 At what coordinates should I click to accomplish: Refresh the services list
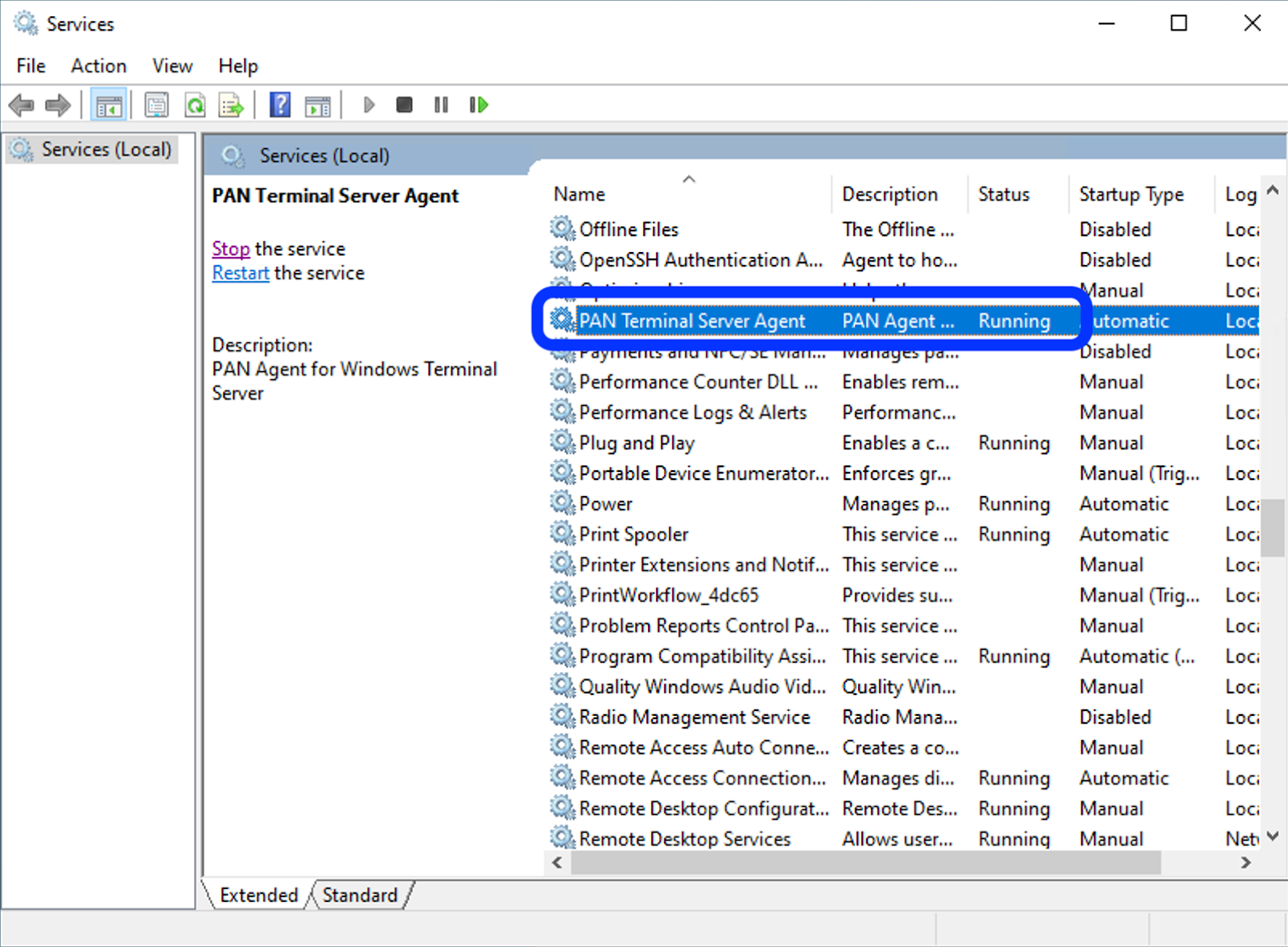click(x=194, y=105)
